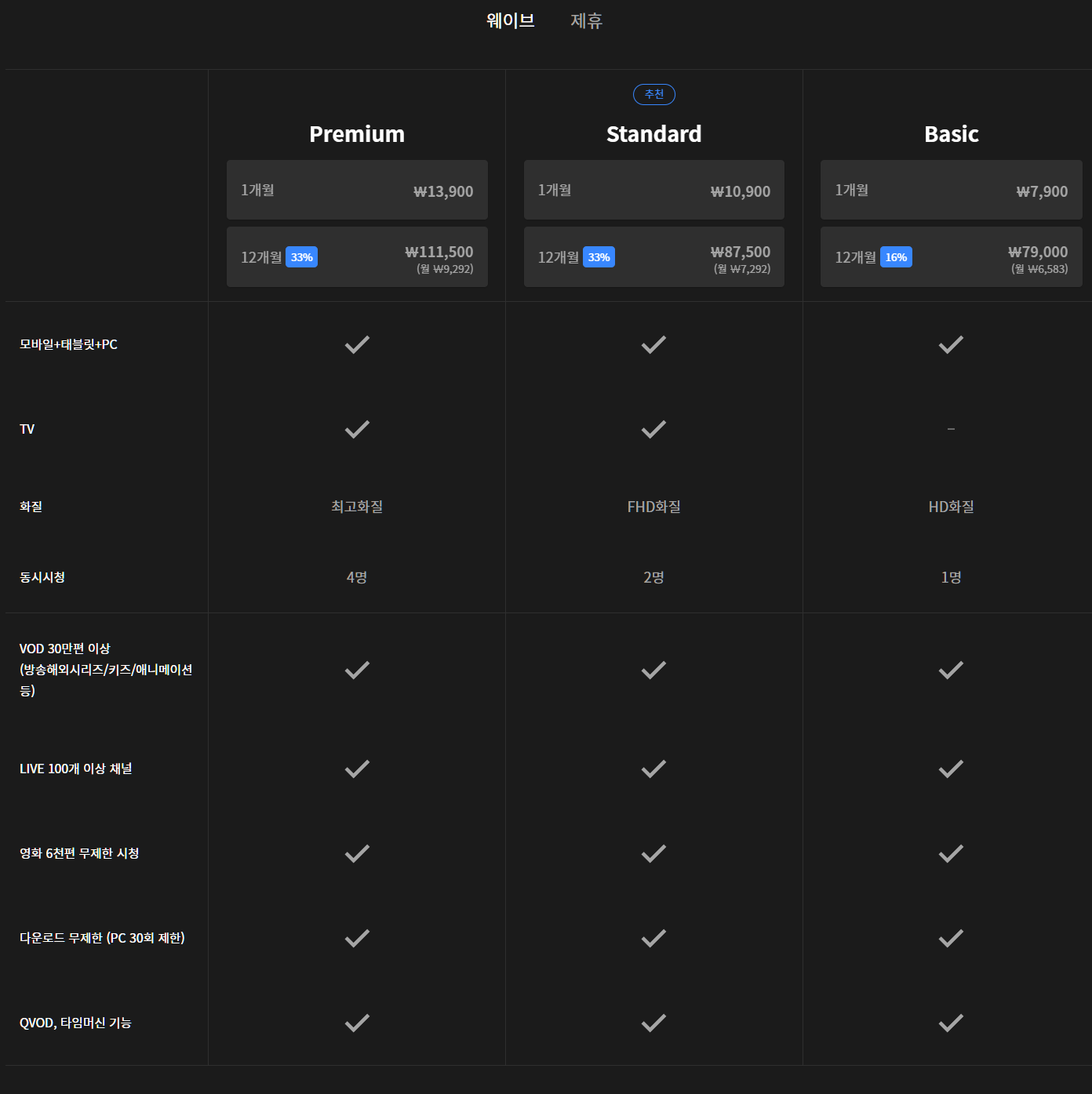Click the Basic checkmark for 영화 6천편 무제한 시청
Viewport: 1092px width, 1094px height.
(951, 853)
